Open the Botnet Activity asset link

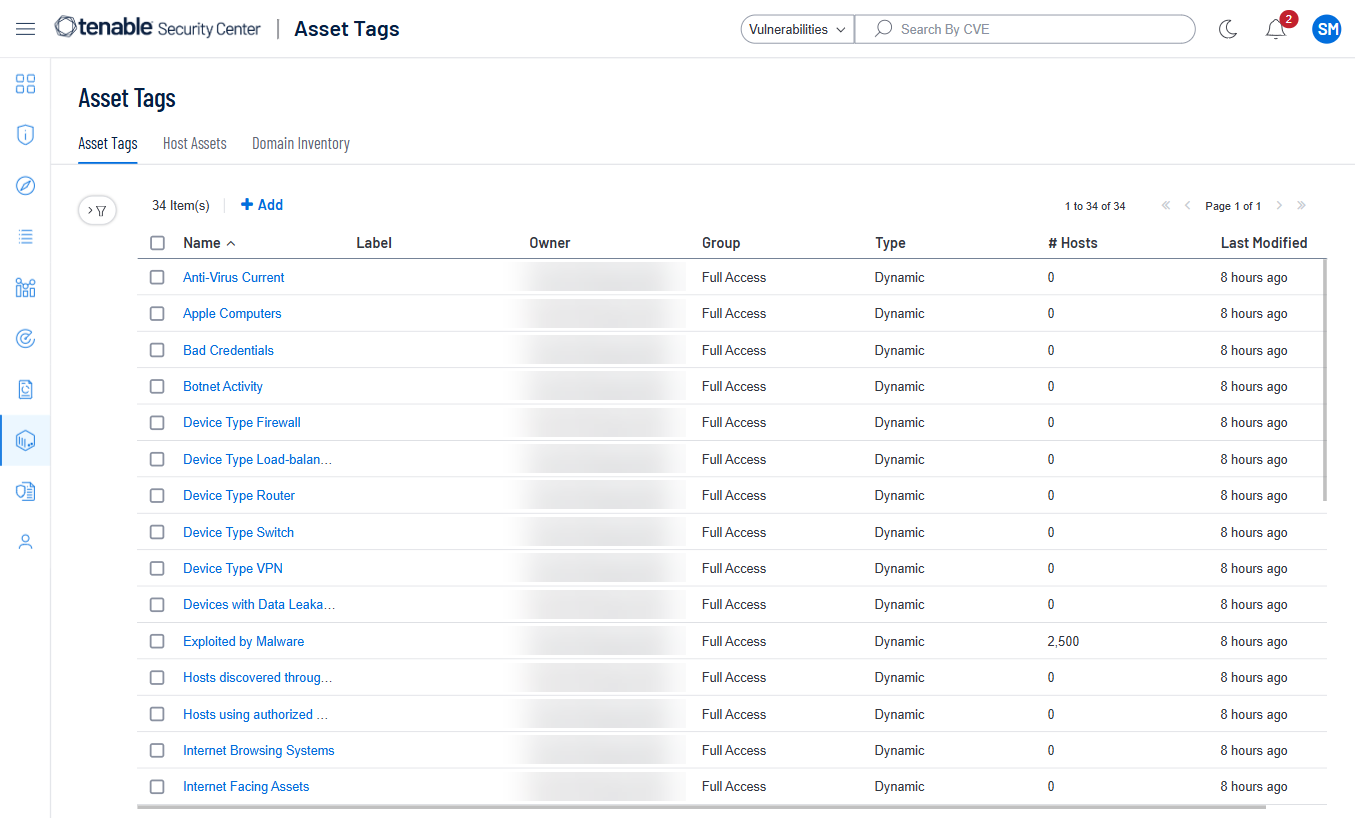click(223, 386)
